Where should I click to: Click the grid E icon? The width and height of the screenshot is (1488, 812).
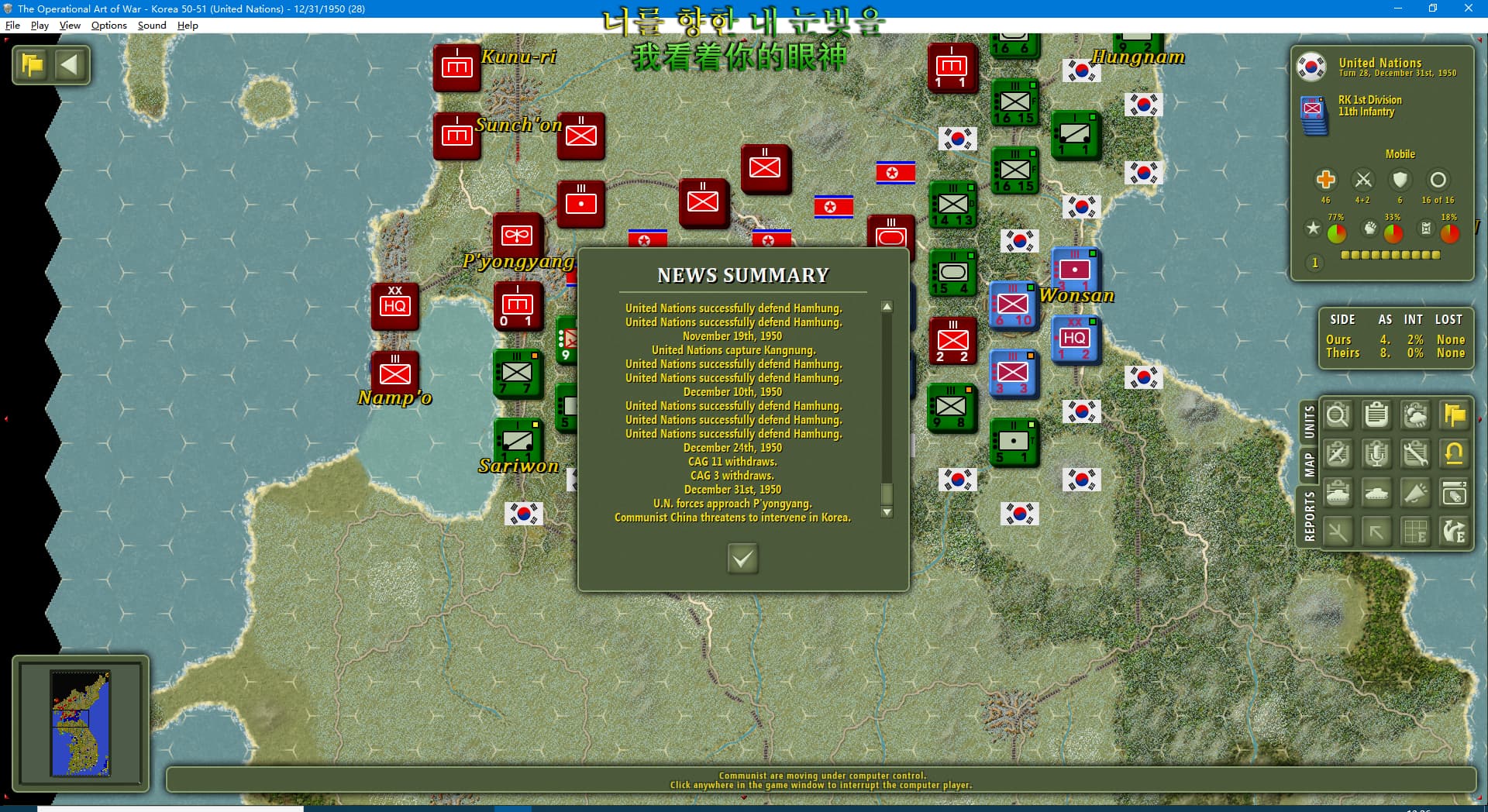point(1415,532)
